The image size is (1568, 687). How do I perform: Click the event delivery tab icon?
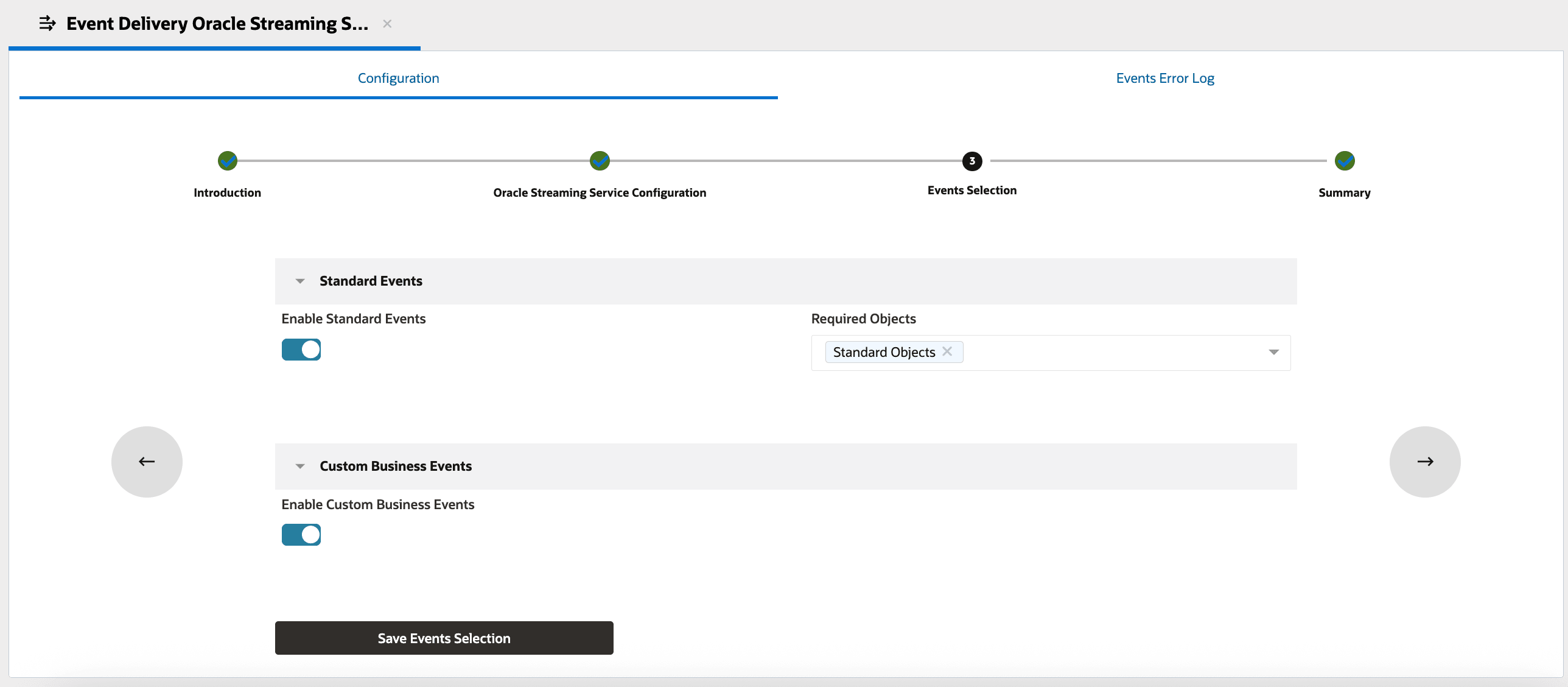47,24
